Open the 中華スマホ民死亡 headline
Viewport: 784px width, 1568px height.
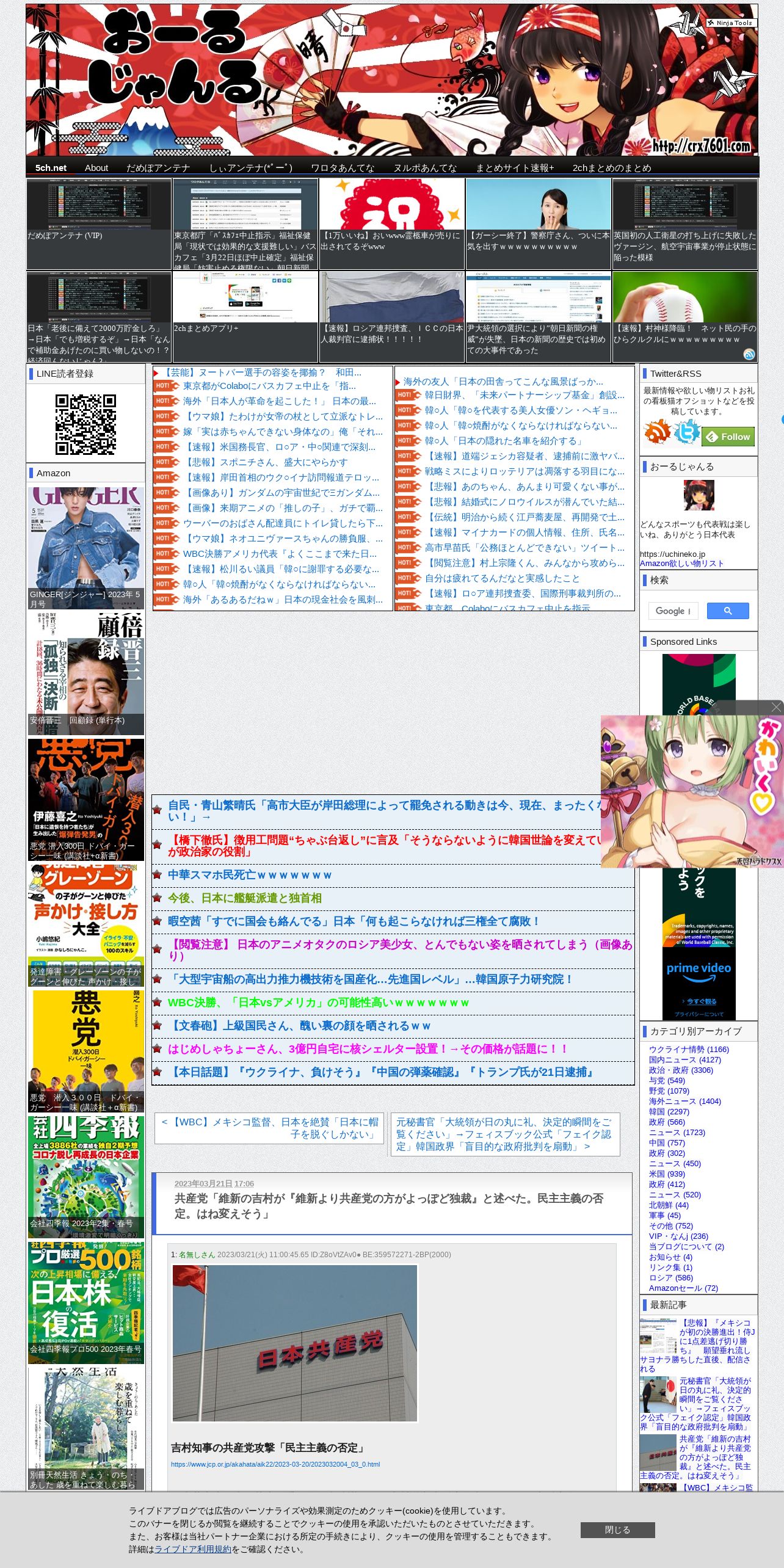point(250,875)
